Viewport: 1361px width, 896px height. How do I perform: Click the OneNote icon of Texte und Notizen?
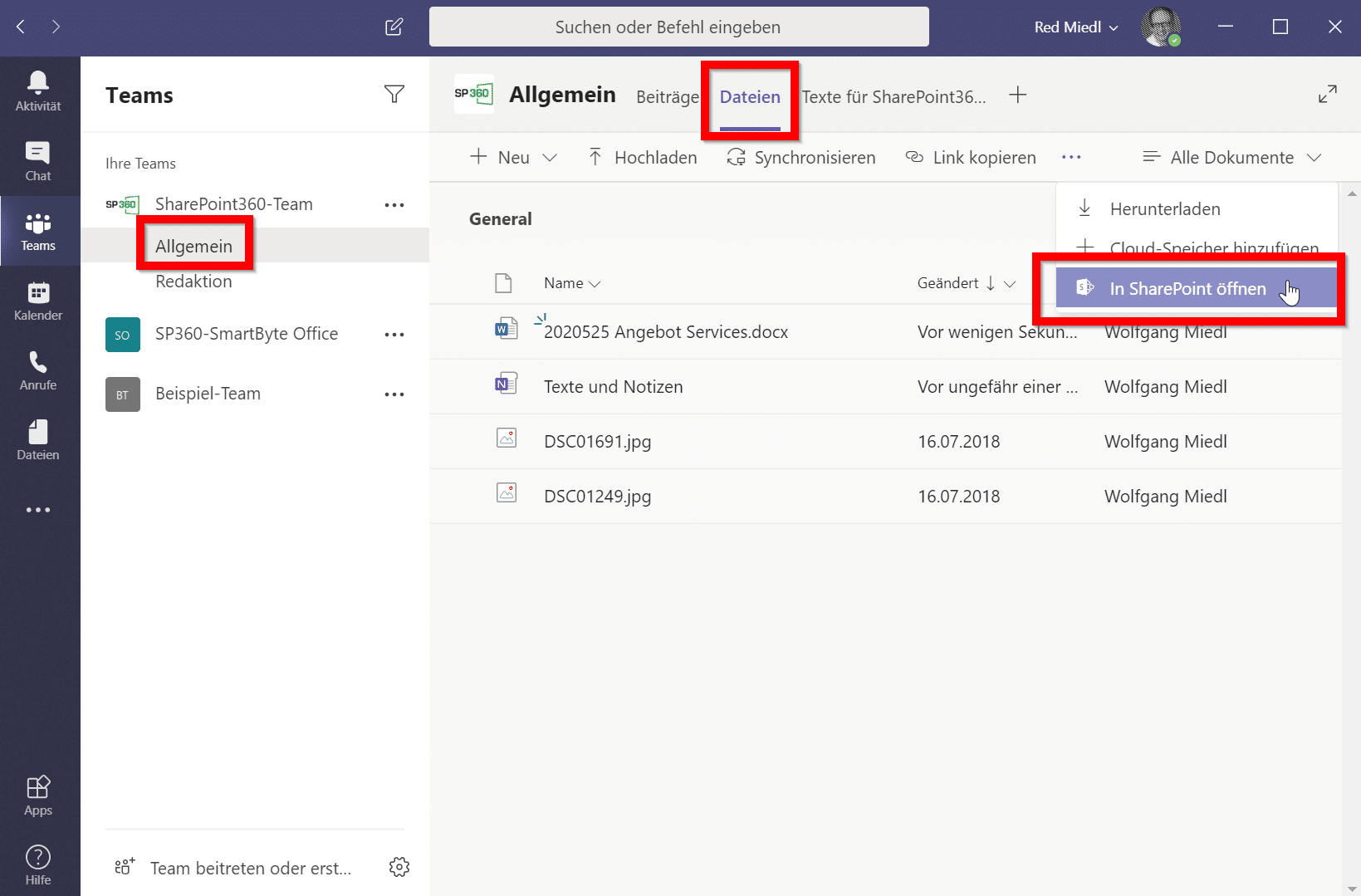point(506,384)
